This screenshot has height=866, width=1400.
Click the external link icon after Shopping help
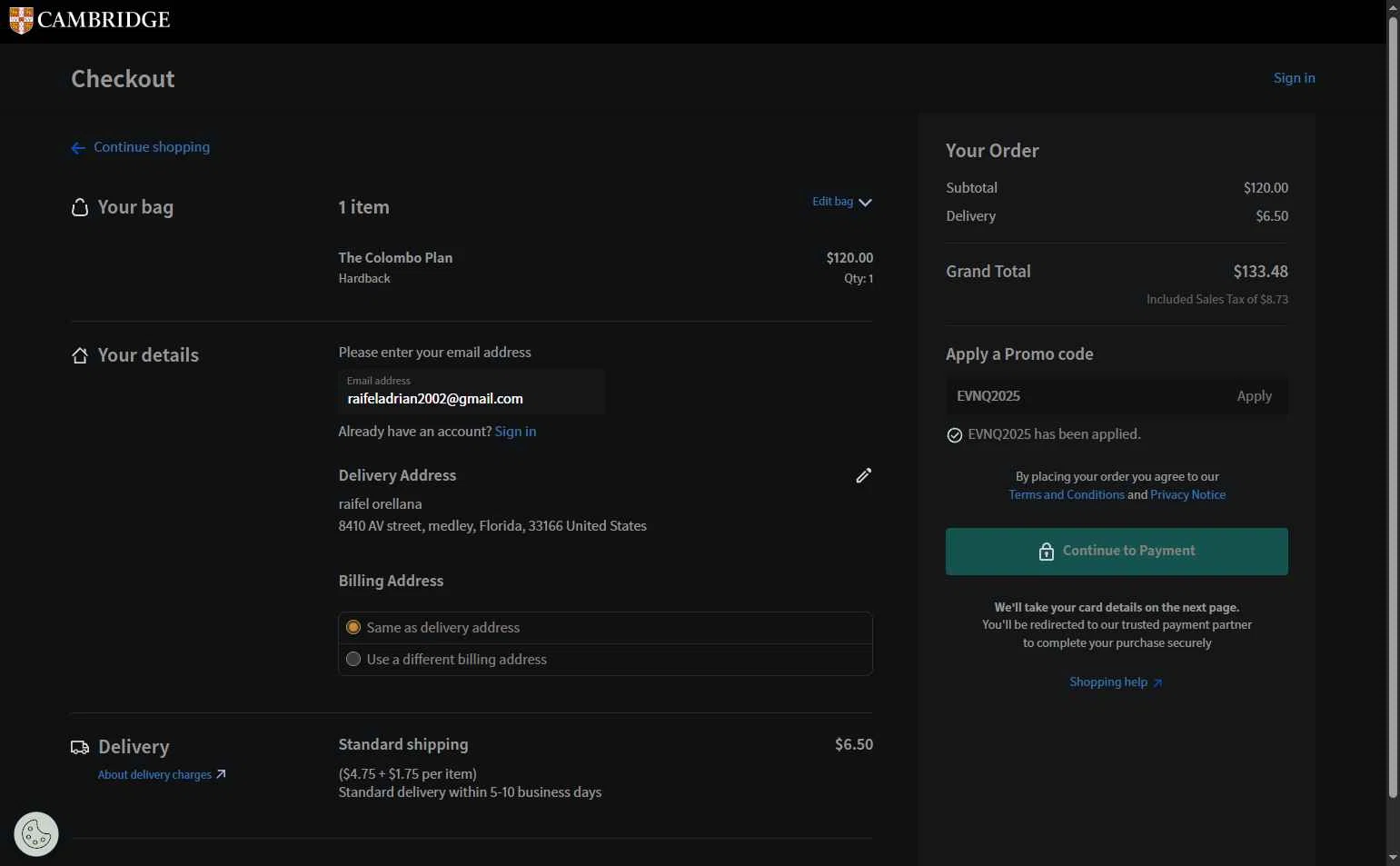(x=1157, y=683)
